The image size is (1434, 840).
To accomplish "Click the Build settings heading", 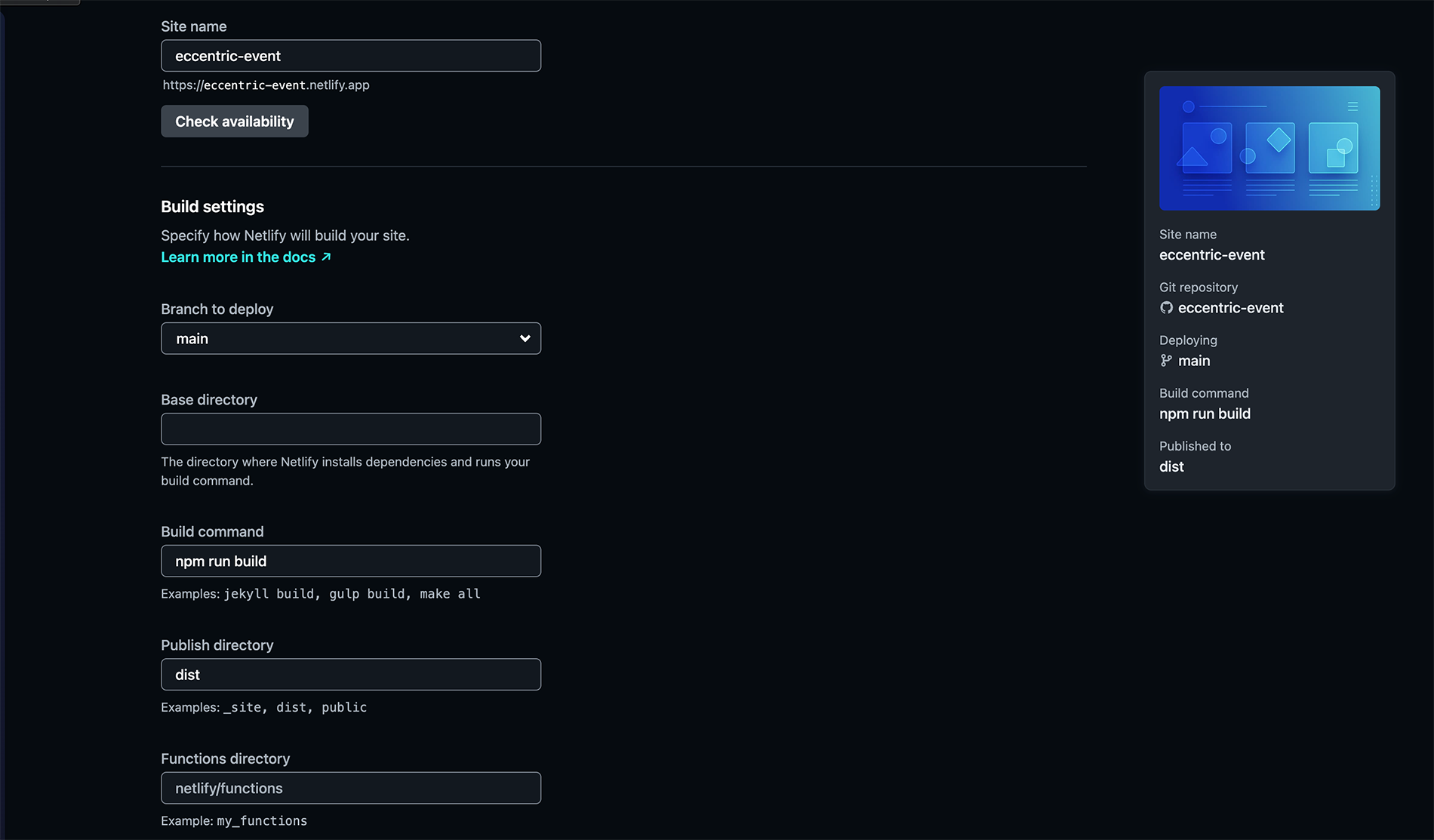I will 212,206.
